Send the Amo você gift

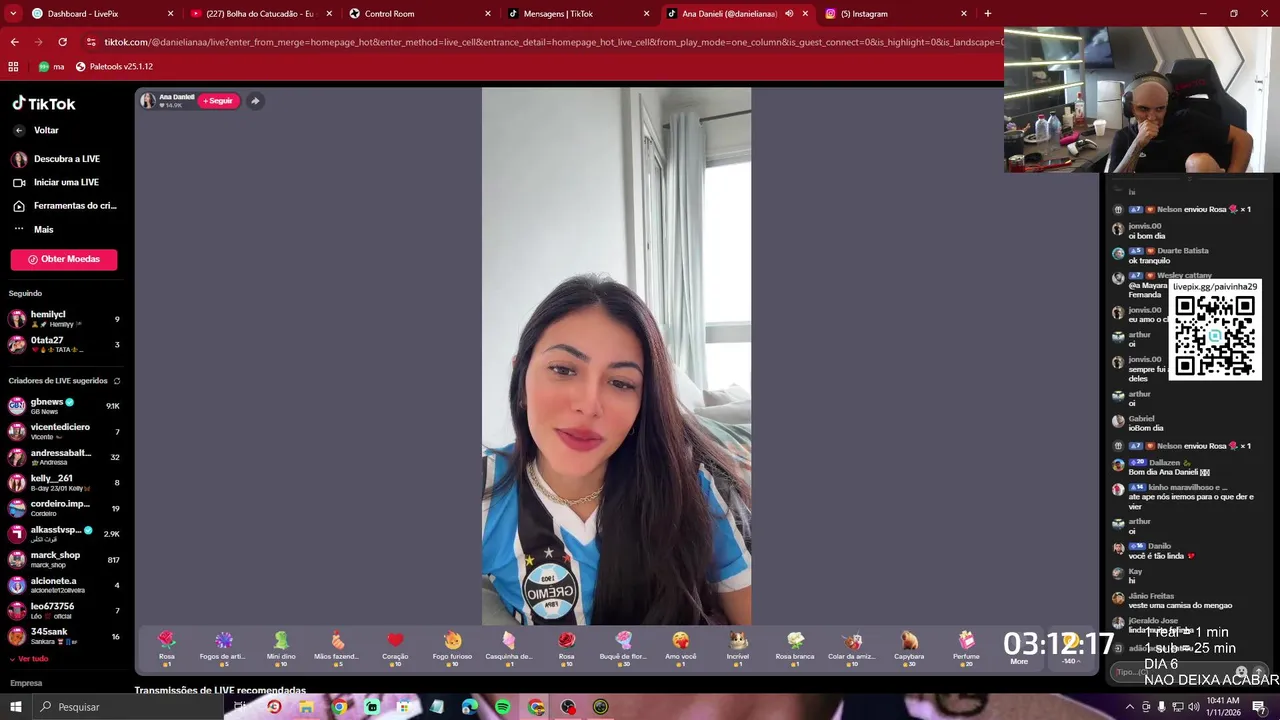coord(681,647)
